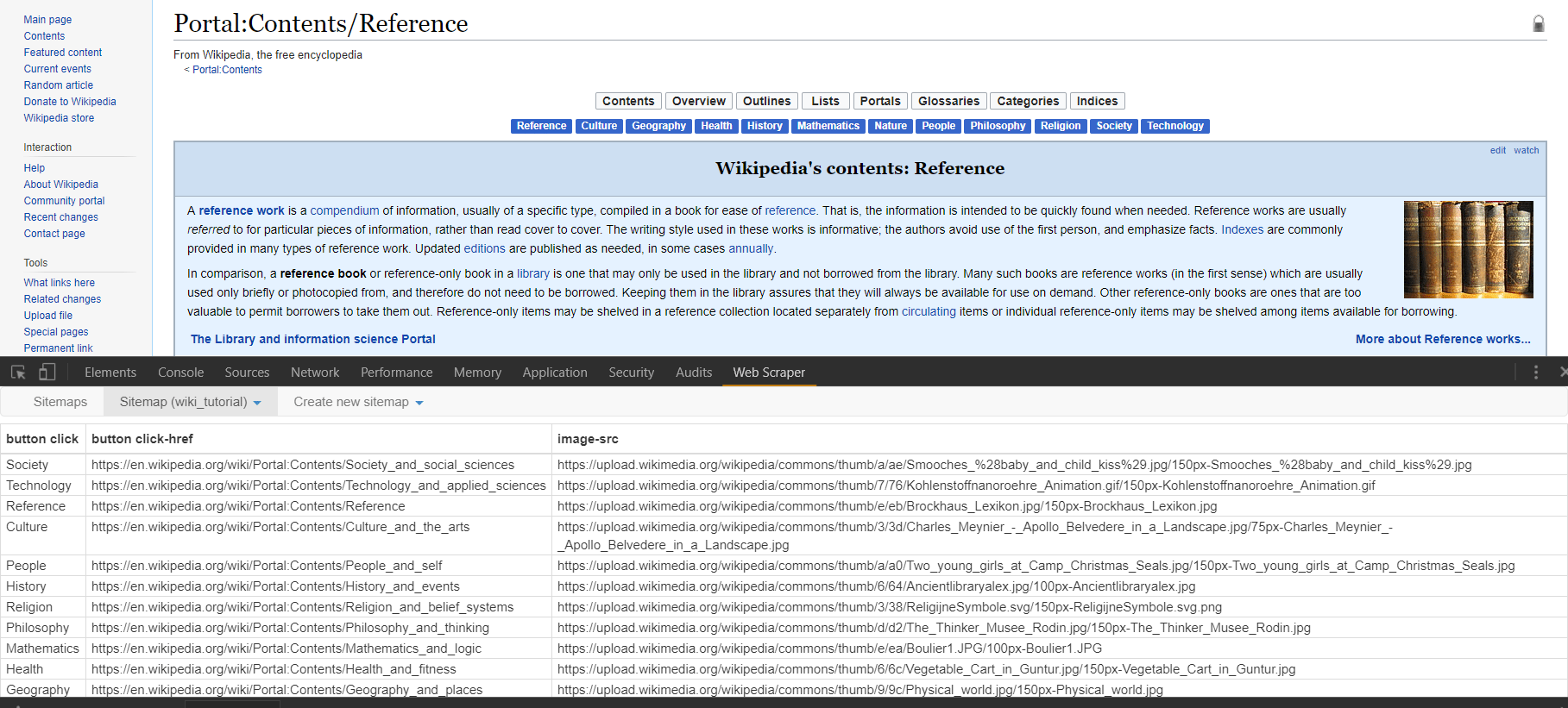Open the Memory panel

coord(477,373)
